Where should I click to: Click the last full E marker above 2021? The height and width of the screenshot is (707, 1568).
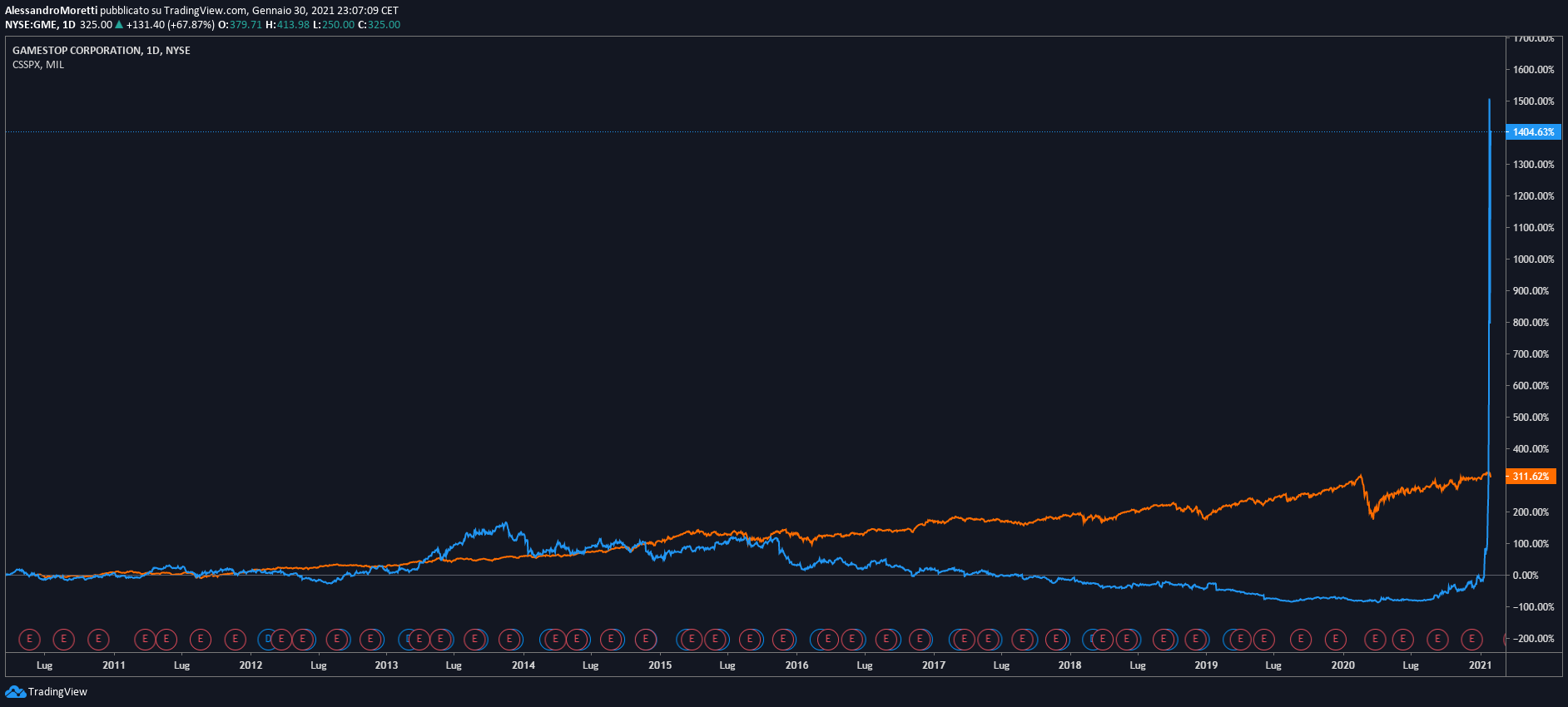point(1471,639)
